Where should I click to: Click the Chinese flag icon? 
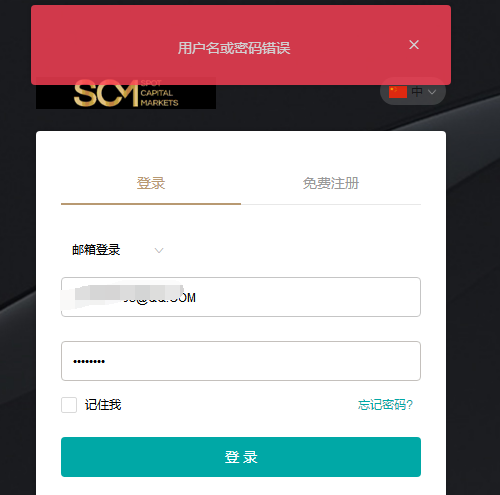[398, 92]
